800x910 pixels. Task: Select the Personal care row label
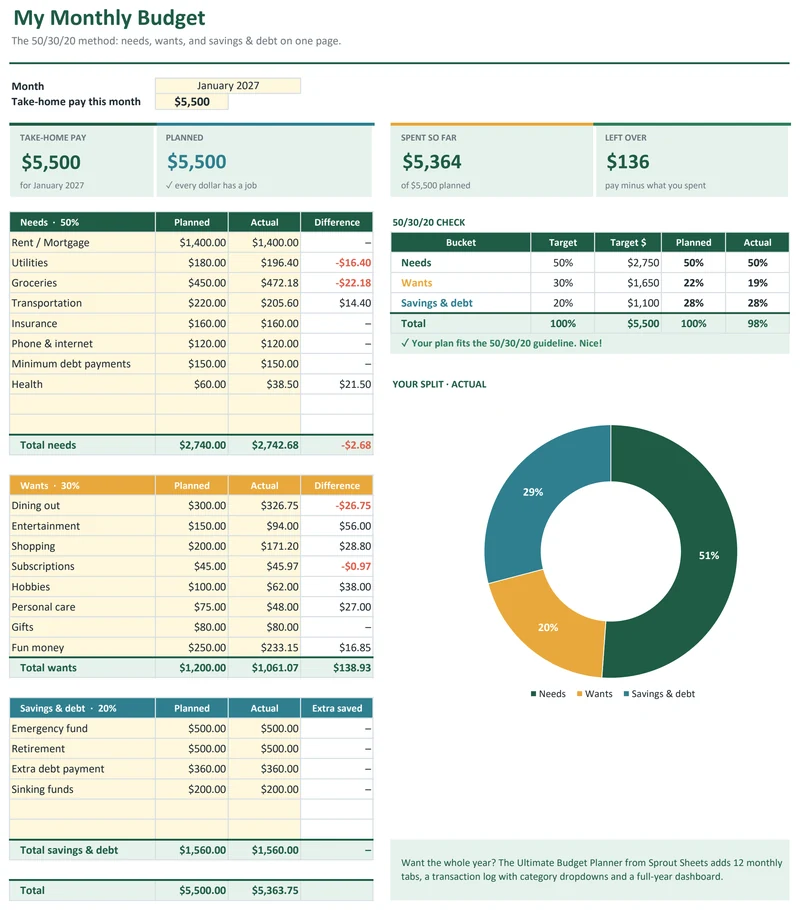[x=82, y=607]
